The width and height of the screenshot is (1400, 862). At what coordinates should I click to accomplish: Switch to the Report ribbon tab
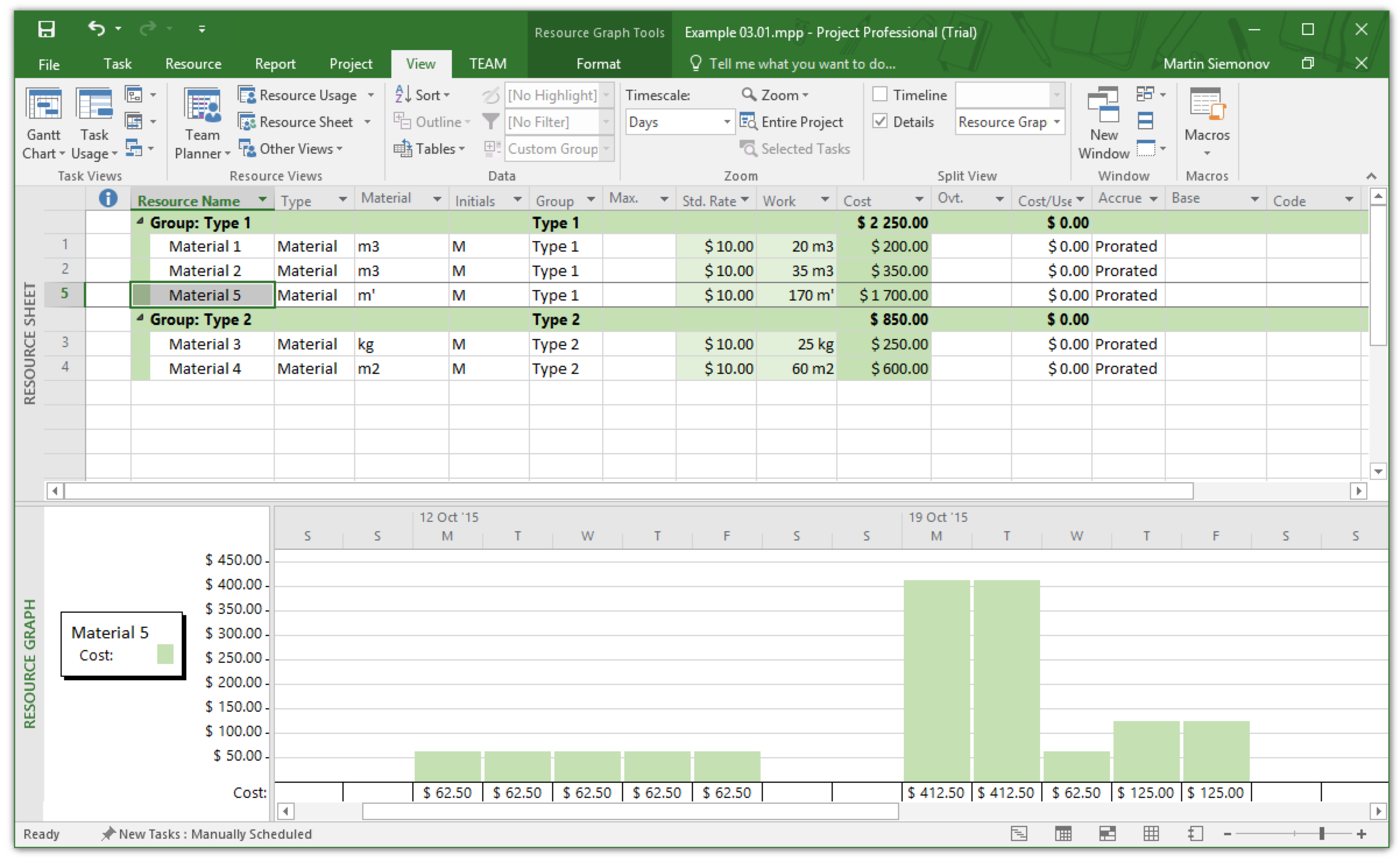[x=274, y=64]
